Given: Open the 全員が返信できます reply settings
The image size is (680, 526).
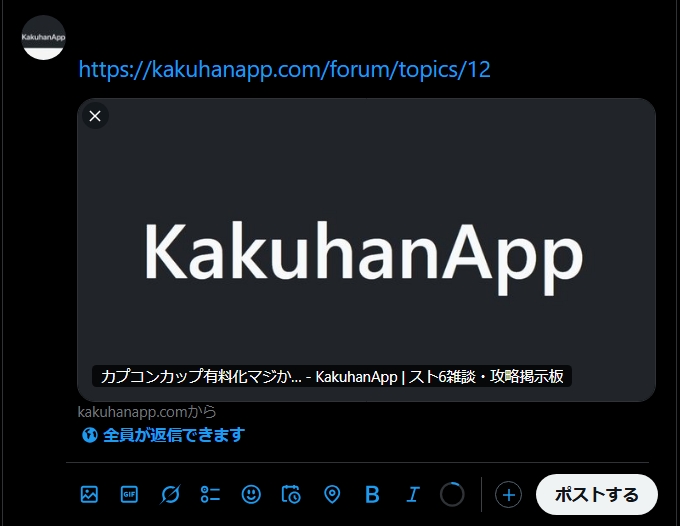Looking at the screenshot, I should [163, 435].
